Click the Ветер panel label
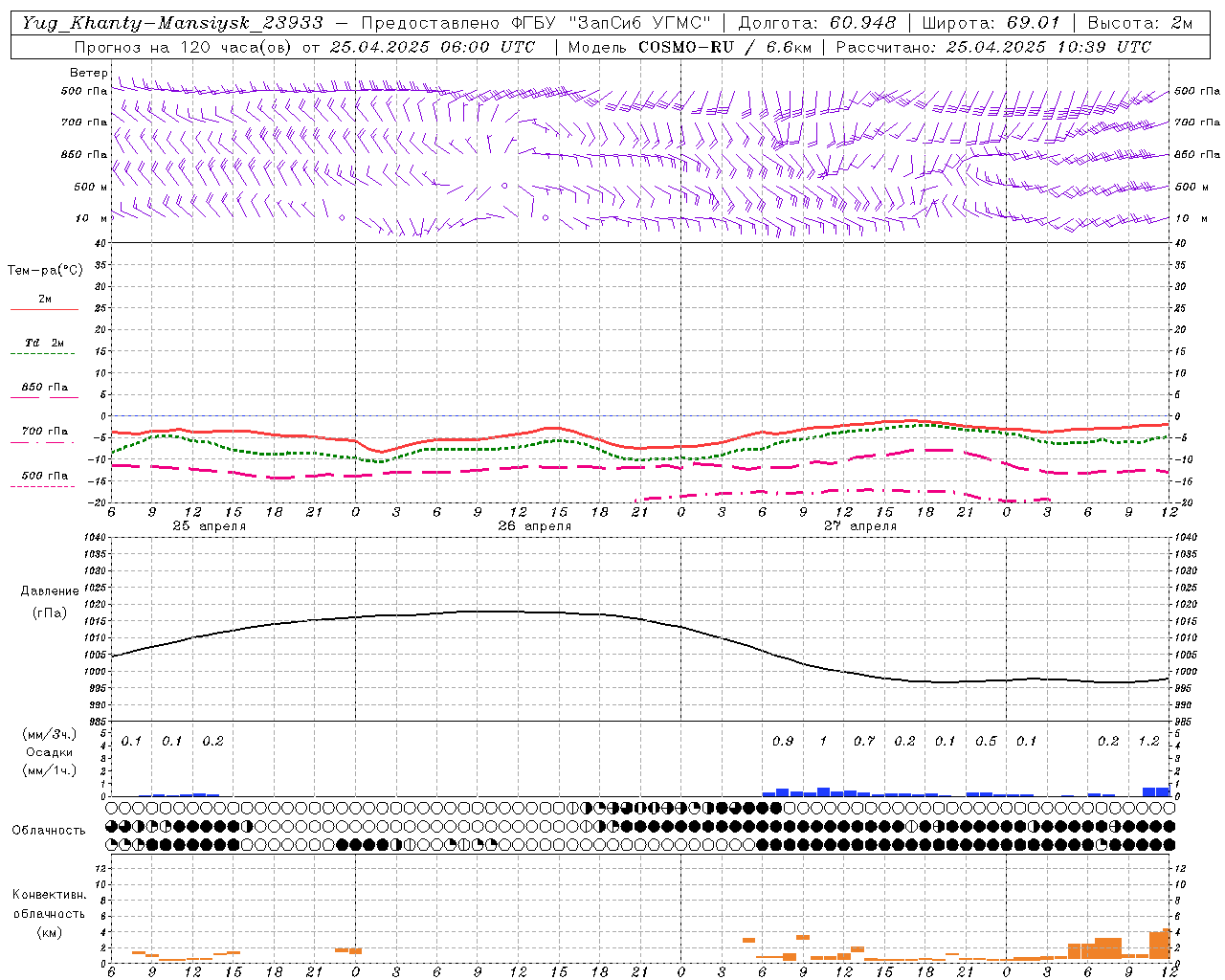 [88, 73]
